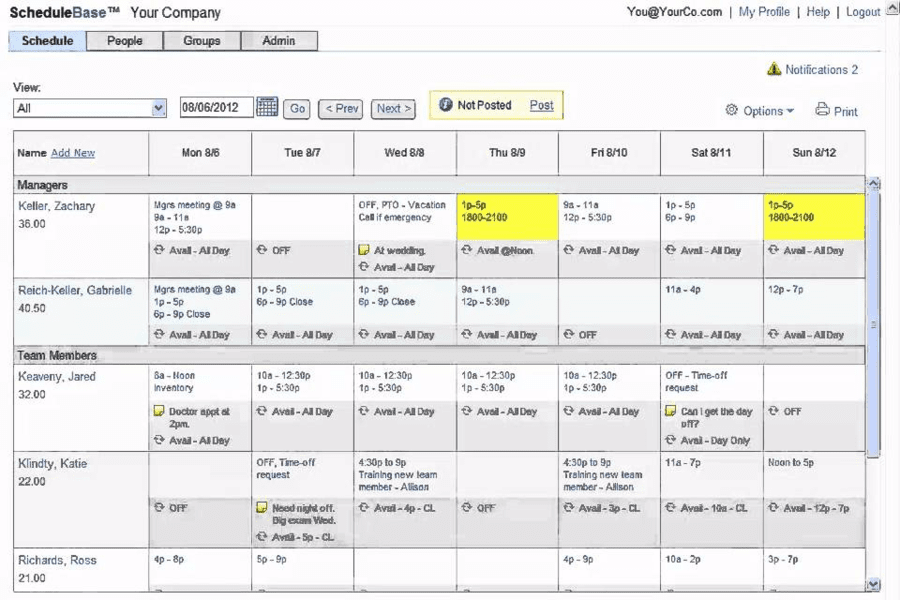900x600 pixels.
Task: Open the calendar date picker icon
Action: [267, 106]
